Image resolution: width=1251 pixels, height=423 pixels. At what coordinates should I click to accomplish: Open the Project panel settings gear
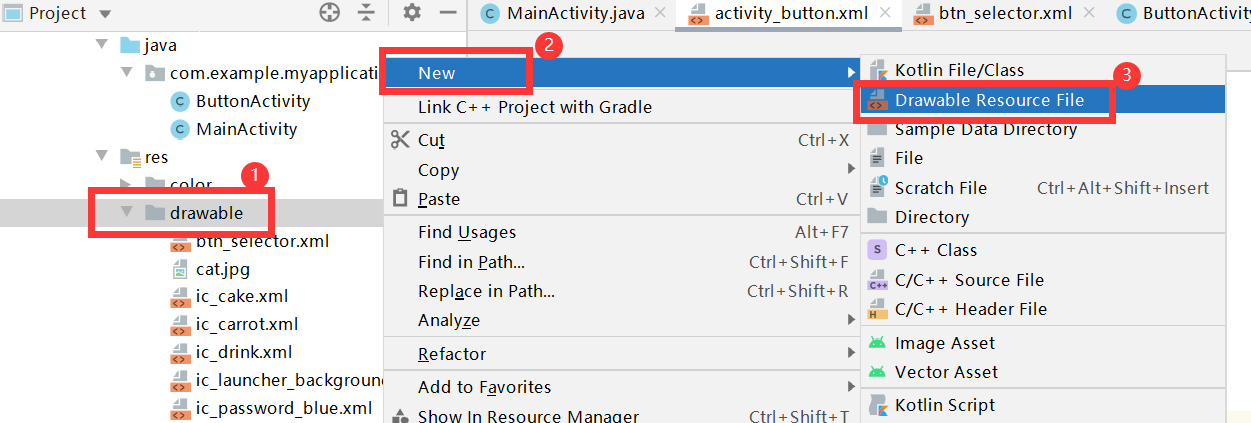pyautogui.click(x=412, y=13)
